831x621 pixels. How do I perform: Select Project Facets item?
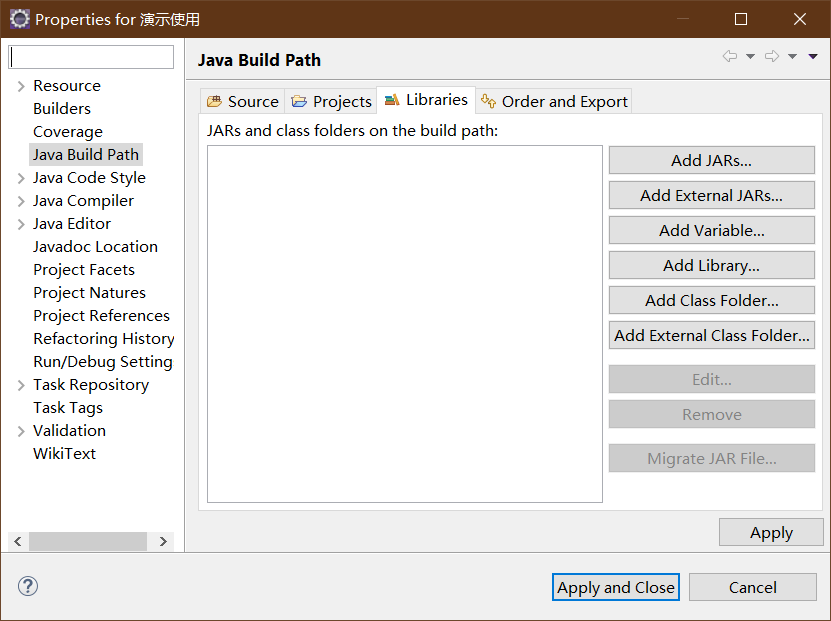click(84, 270)
